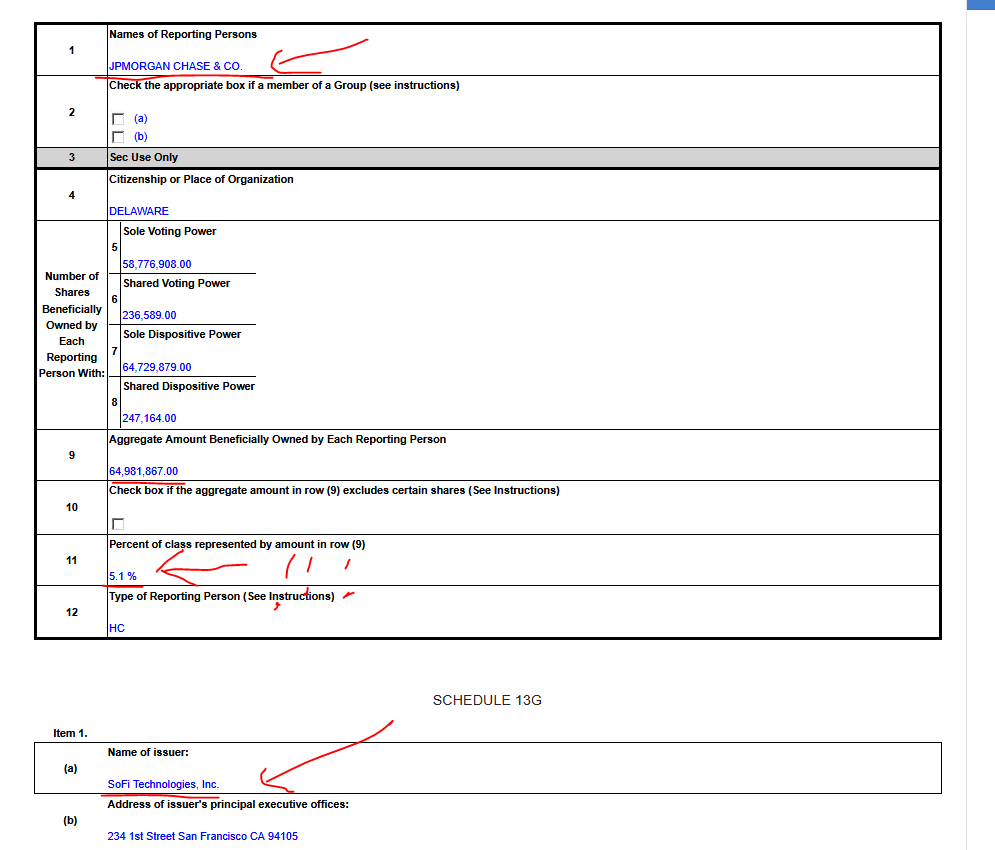The height and width of the screenshot is (850, 995).
Task: Click the aggregate amount 64,981,867.00
Action: tap(144, 471)
